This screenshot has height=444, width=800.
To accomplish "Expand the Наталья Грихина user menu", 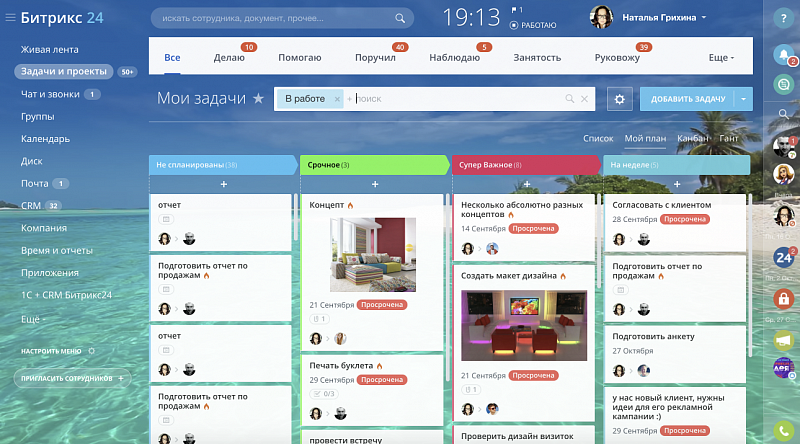I will (703, 18).
